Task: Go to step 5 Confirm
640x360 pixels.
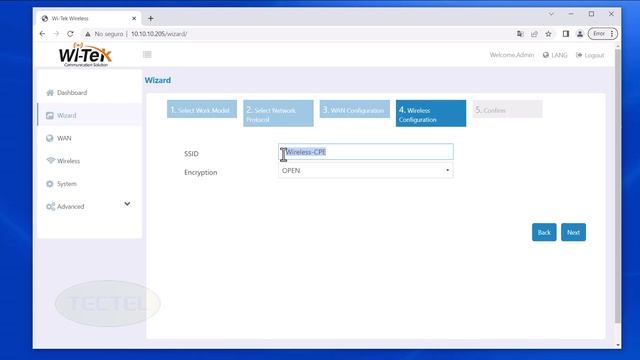Action: (507, 109)
